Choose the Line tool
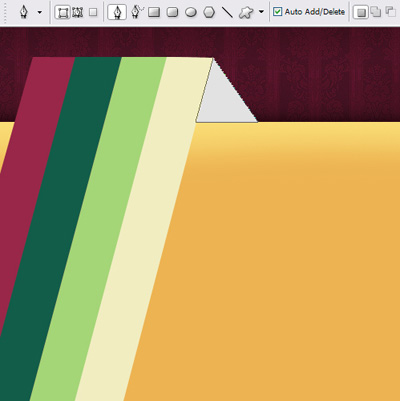Screen dimensions: 400x401 (227, 12)
